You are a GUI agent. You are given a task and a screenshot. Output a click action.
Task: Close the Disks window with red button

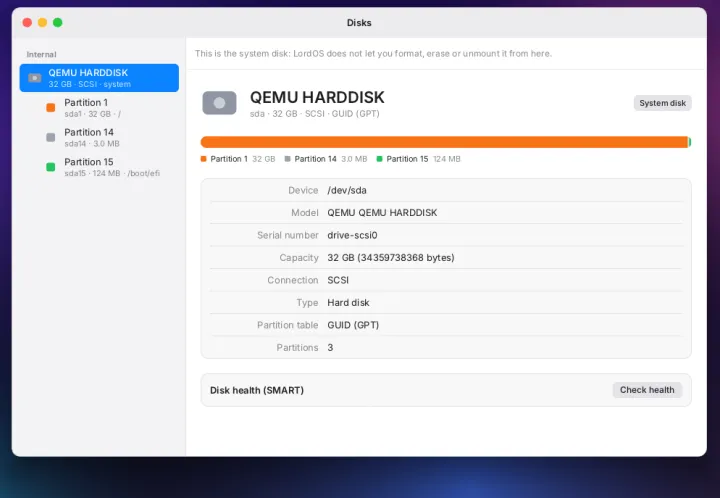[27, 22]
